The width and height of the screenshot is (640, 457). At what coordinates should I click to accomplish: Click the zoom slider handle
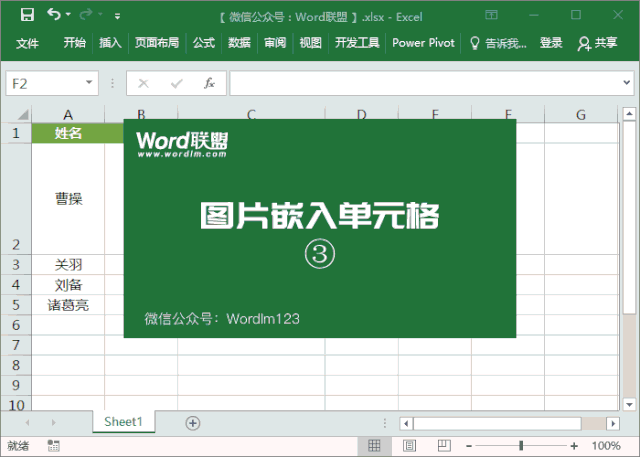pos(521,446)
